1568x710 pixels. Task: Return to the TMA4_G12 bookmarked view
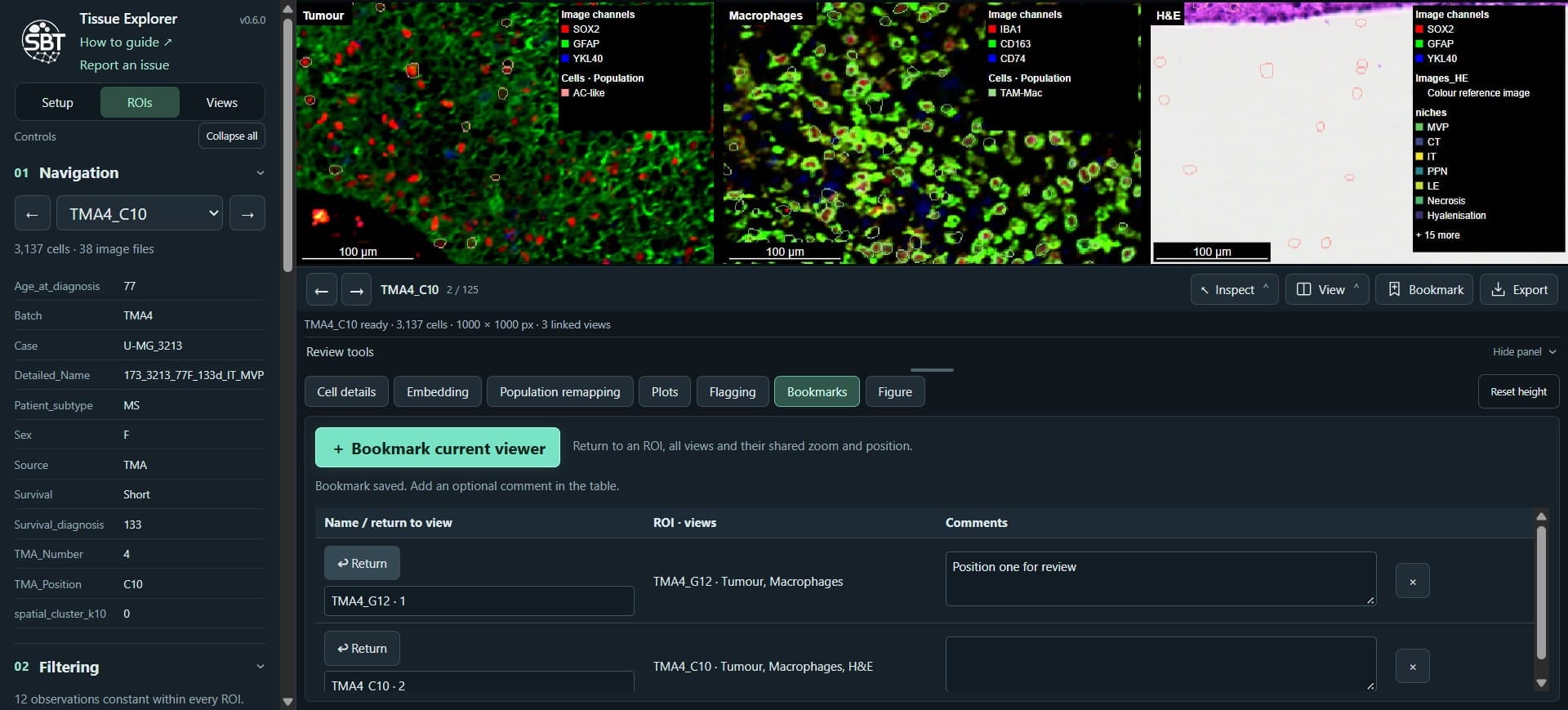362,563
